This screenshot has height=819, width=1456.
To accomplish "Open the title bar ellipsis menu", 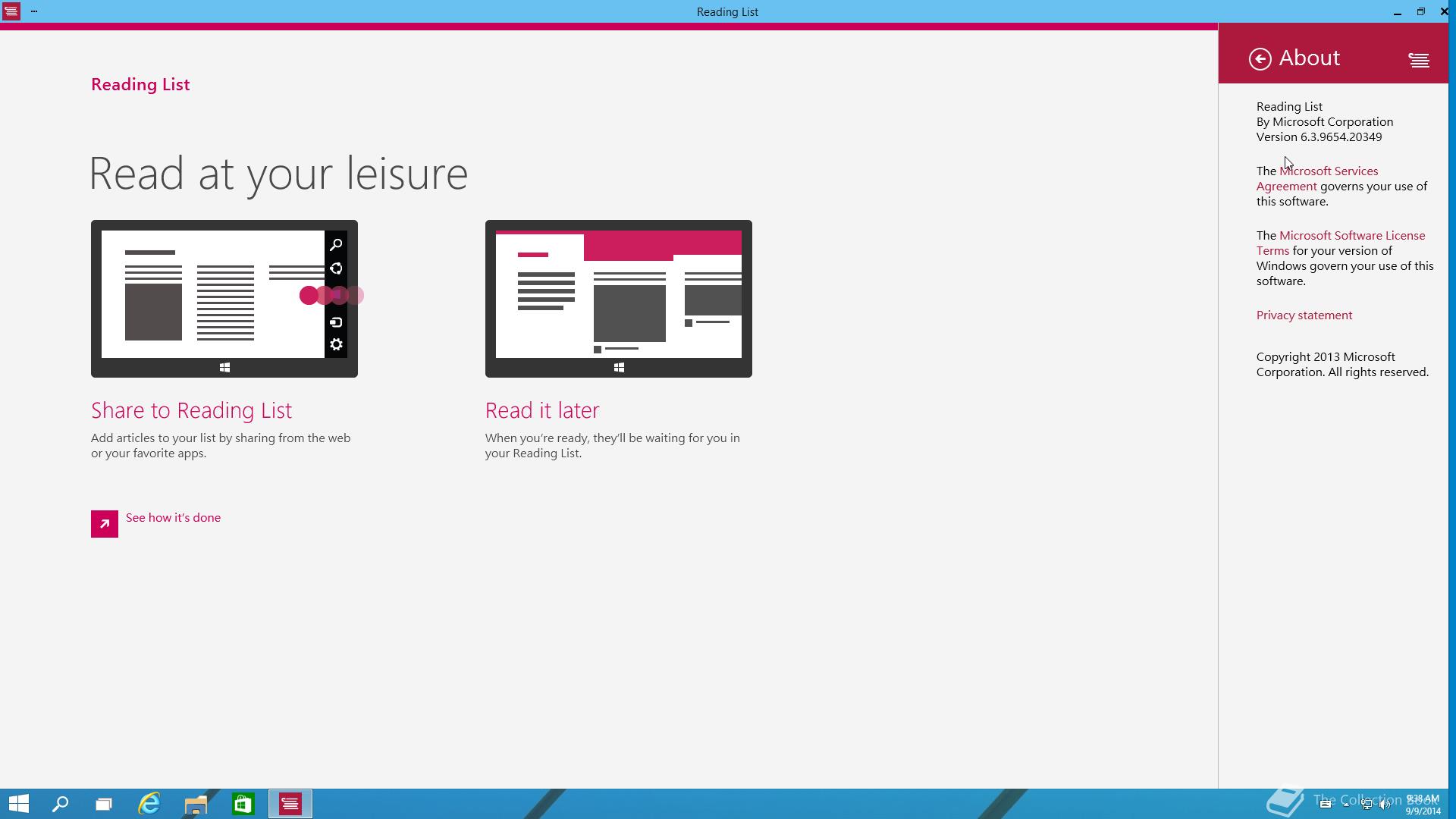I will tap(34, 11).
